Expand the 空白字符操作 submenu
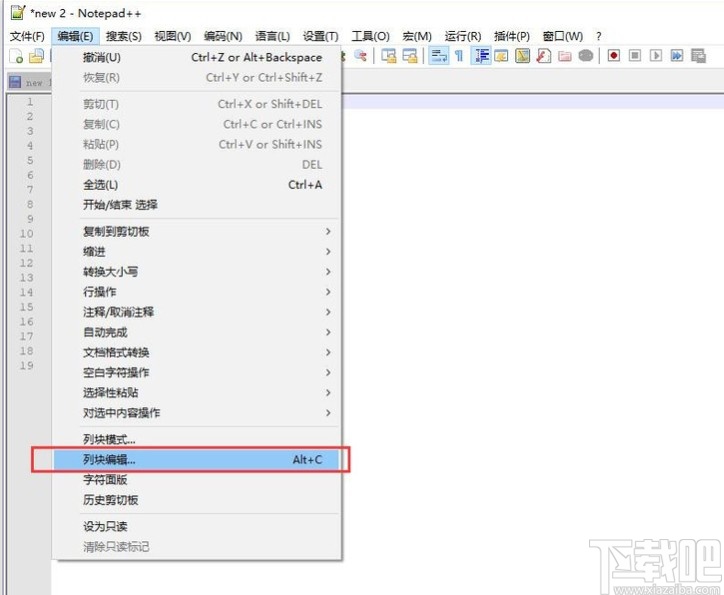Screen dimensions: 724x595 pyautogui.click(x=197, y=373)
